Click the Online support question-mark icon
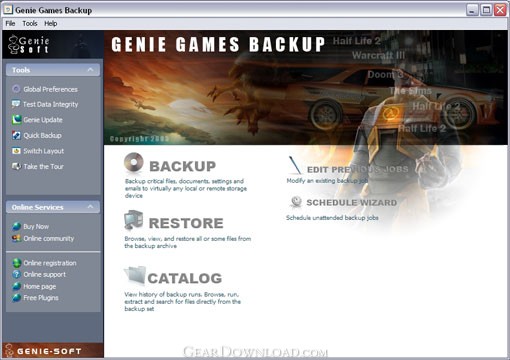Screen dimensions: 510x360 [x=16, y=274]
